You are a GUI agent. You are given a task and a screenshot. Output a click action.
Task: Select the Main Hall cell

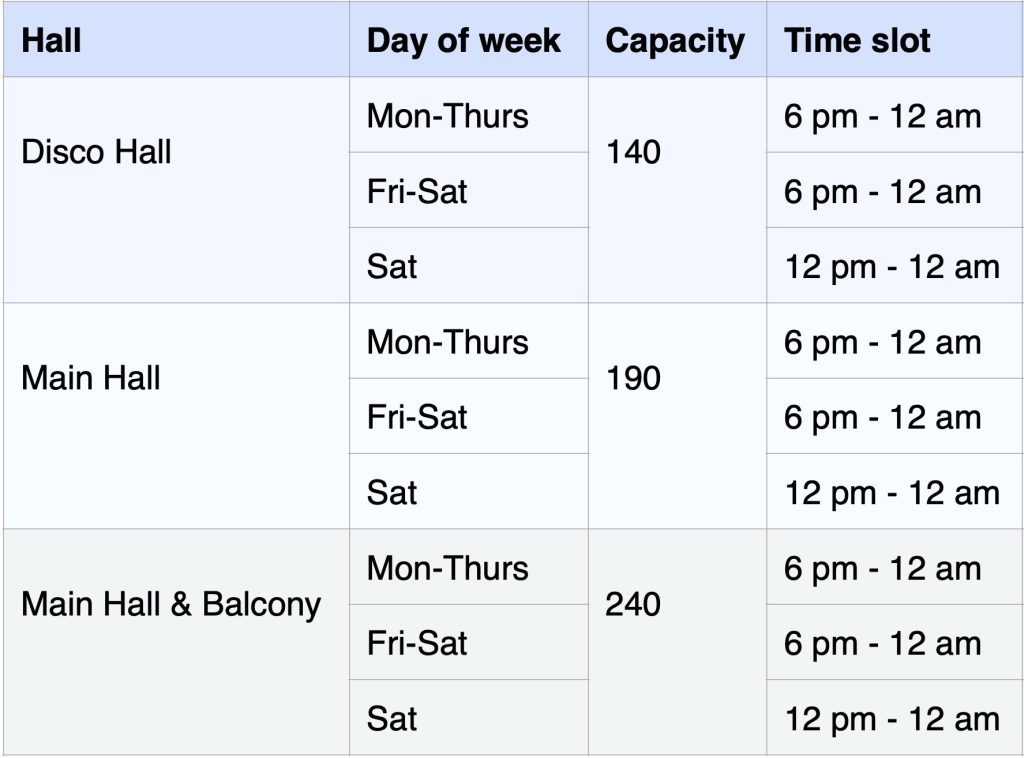tap(91, 379)
